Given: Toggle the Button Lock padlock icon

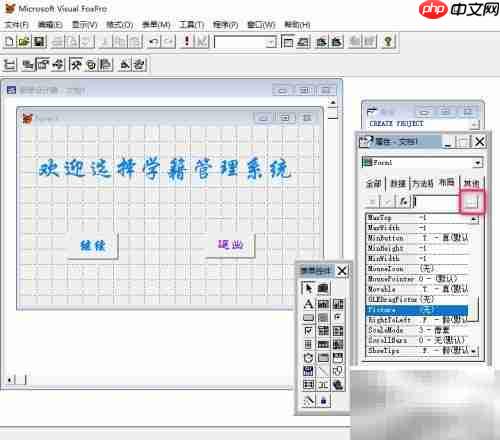Looking at the screenshot, I should [x=323, y=400].
